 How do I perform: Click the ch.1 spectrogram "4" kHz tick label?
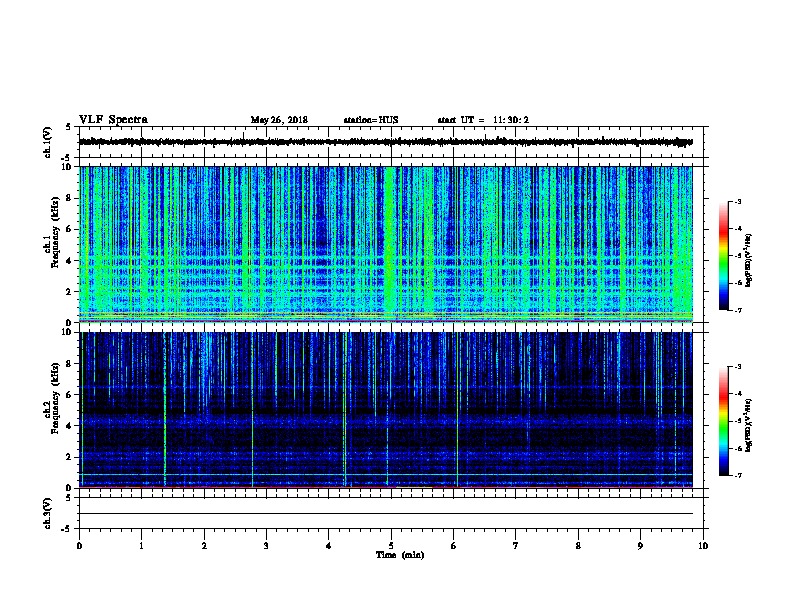[x=70, y=261]
